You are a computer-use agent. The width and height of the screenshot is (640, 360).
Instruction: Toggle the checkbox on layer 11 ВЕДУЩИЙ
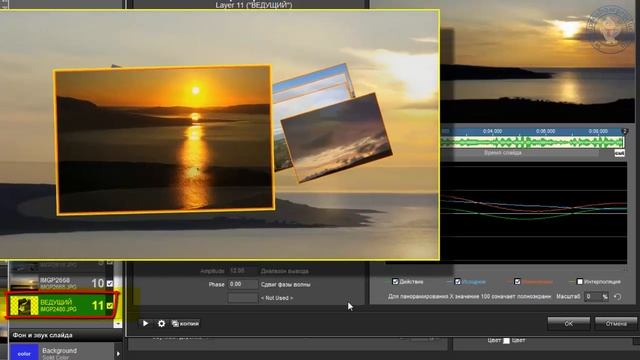pyautogui.click(x=110, y=305)
